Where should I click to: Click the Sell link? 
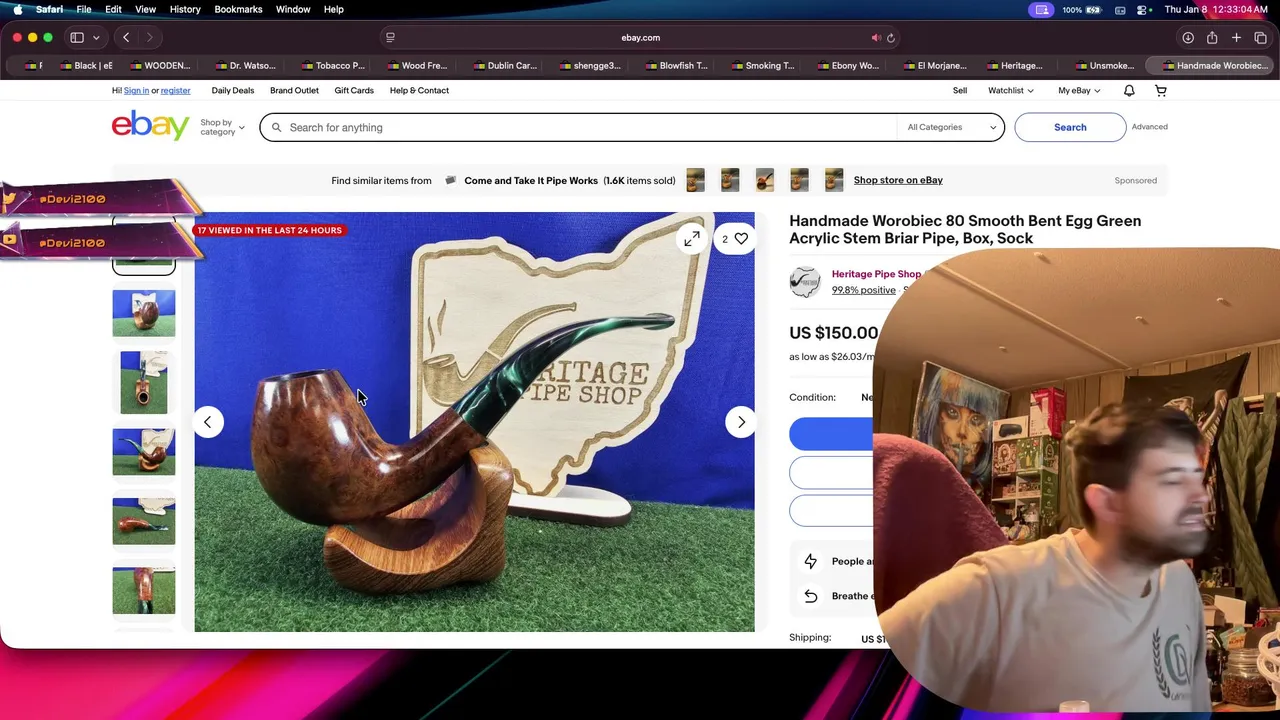tap(960, 91)
